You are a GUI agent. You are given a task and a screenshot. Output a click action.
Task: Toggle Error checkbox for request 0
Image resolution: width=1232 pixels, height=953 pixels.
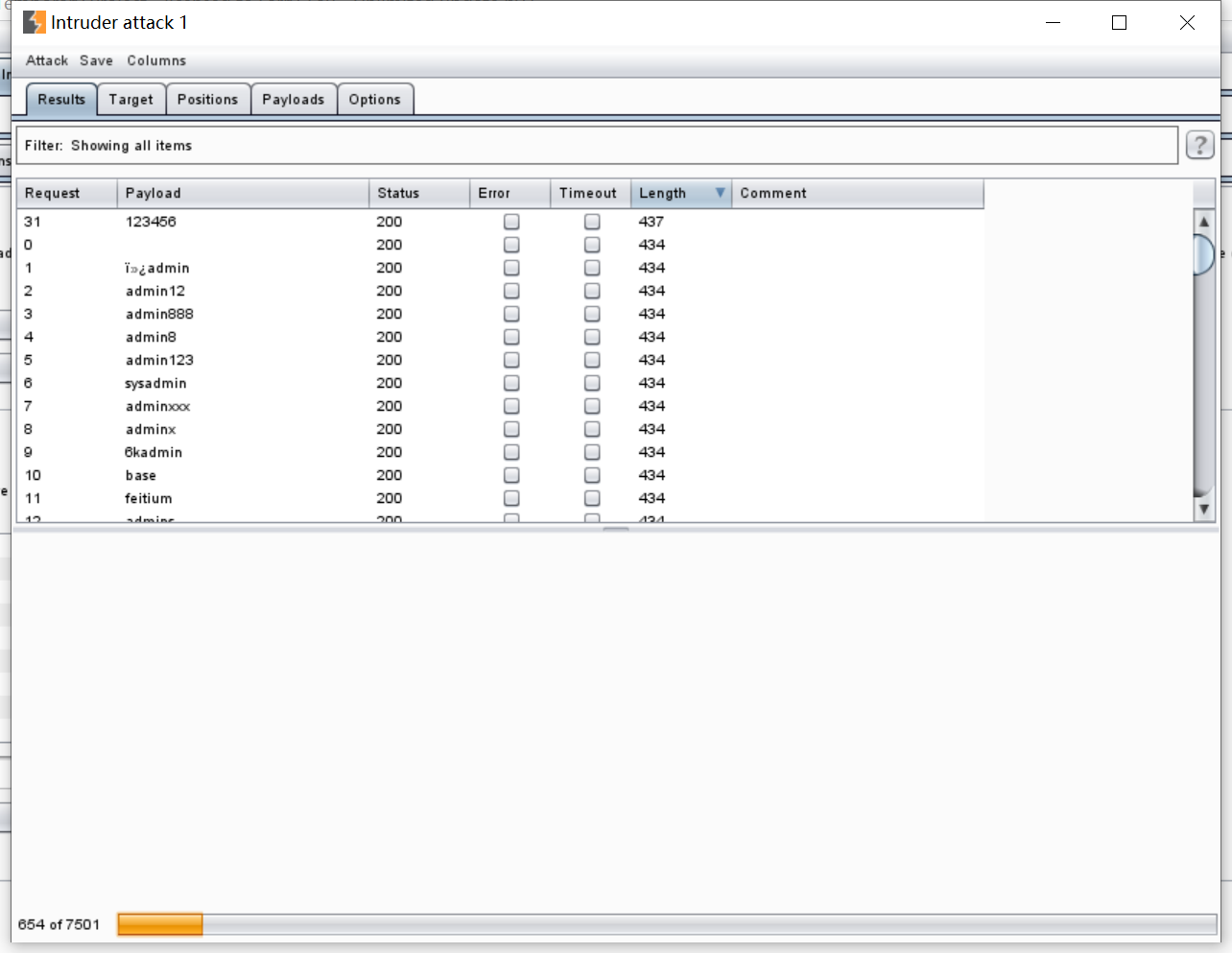pyautogui.click(x=511, y=245)
